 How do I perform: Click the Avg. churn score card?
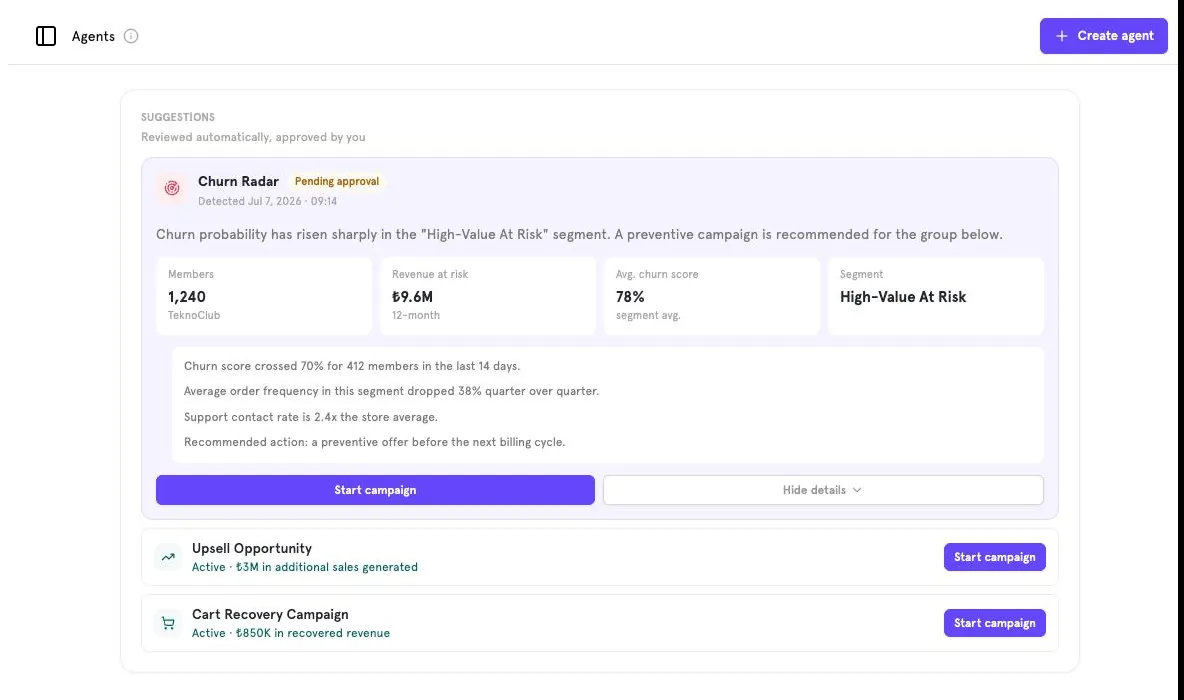[x=711, y=296]
